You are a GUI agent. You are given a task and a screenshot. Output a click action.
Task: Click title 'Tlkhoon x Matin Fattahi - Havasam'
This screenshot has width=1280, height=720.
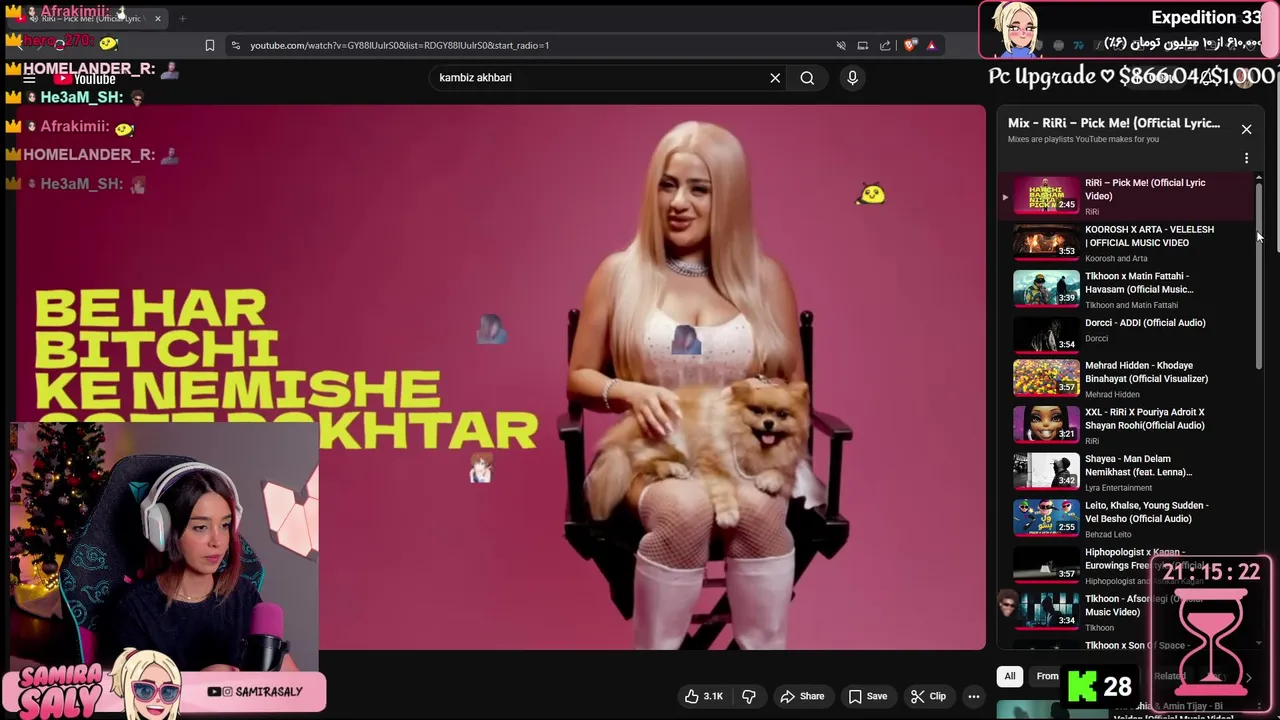pos(1139,282)
